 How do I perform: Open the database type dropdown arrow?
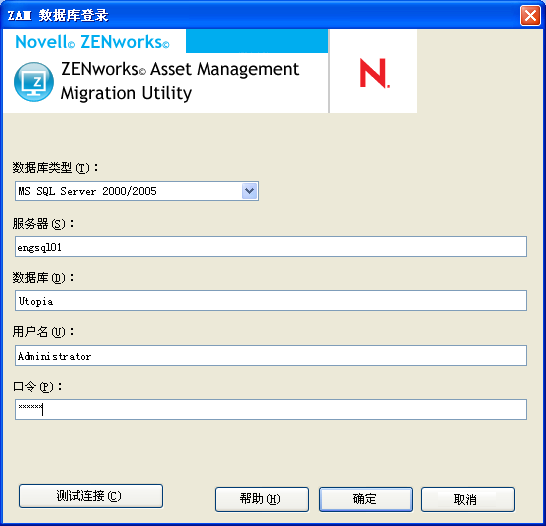point(249,191)
